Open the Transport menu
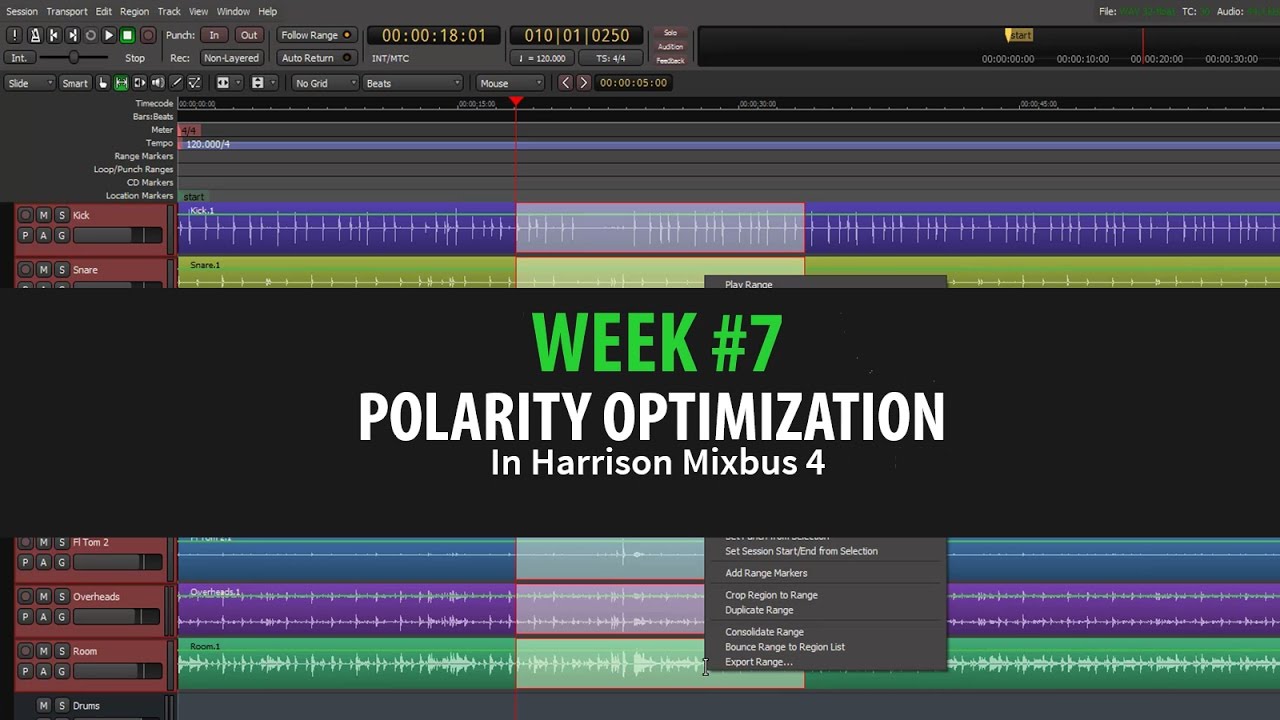Viewport: 1280px width, 720px height. point(67,11)
